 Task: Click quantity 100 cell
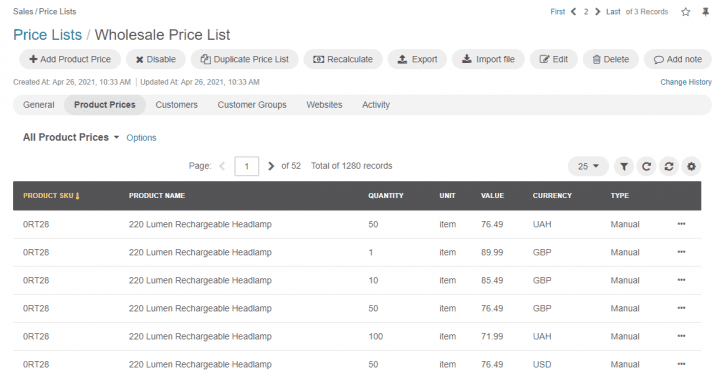(x=376, y=336)
